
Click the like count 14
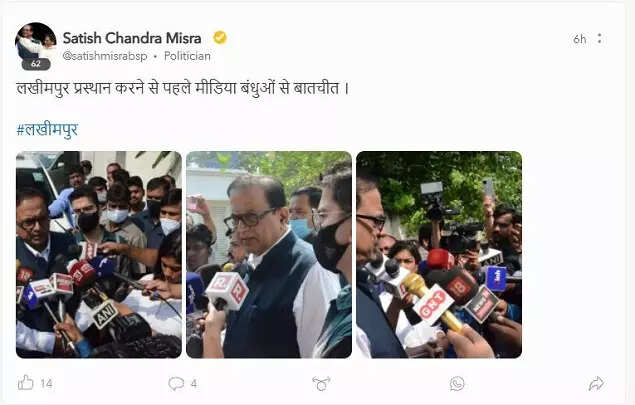[46, 384]
